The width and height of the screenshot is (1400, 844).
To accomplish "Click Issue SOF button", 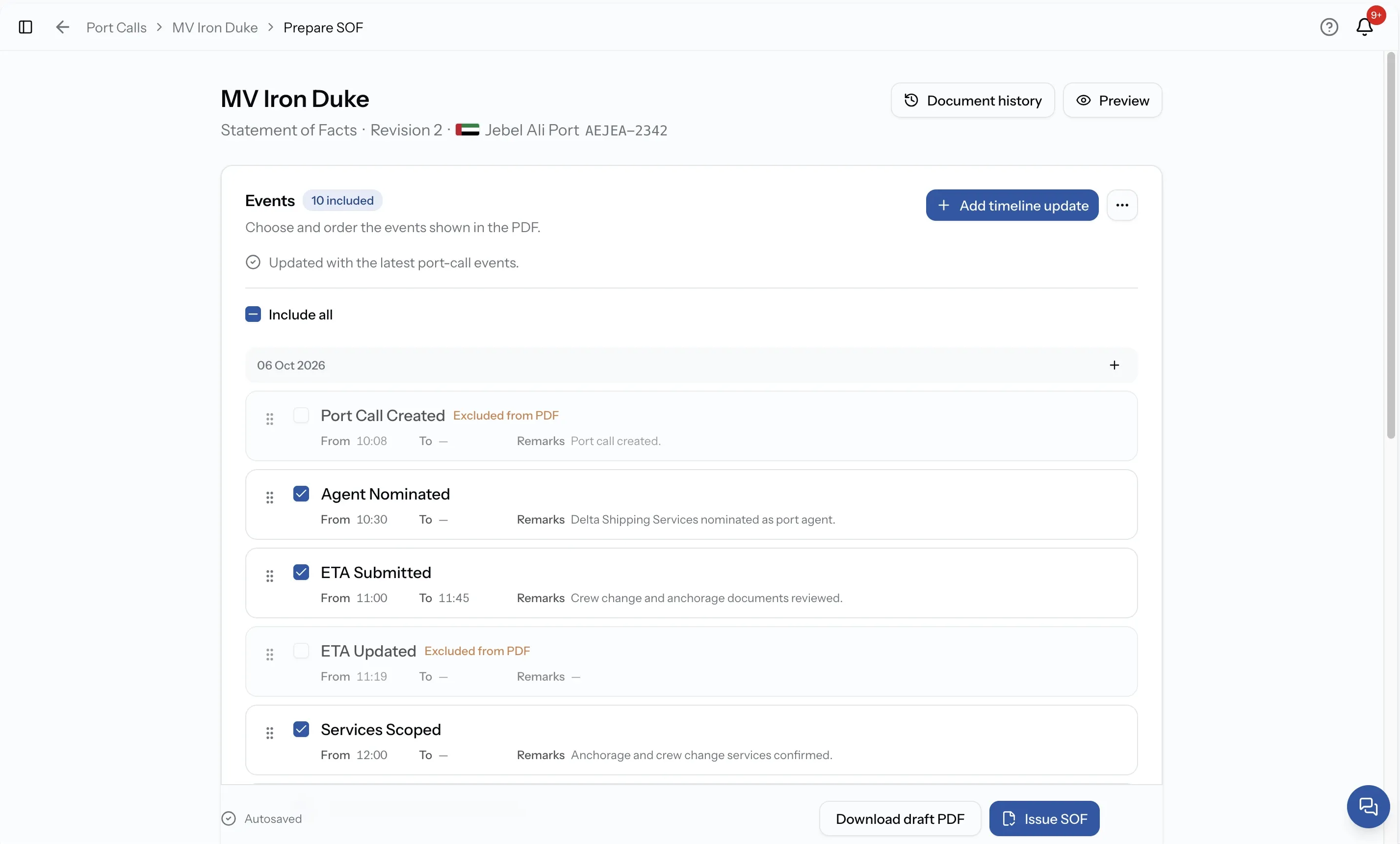I will tap(1044, 819).
